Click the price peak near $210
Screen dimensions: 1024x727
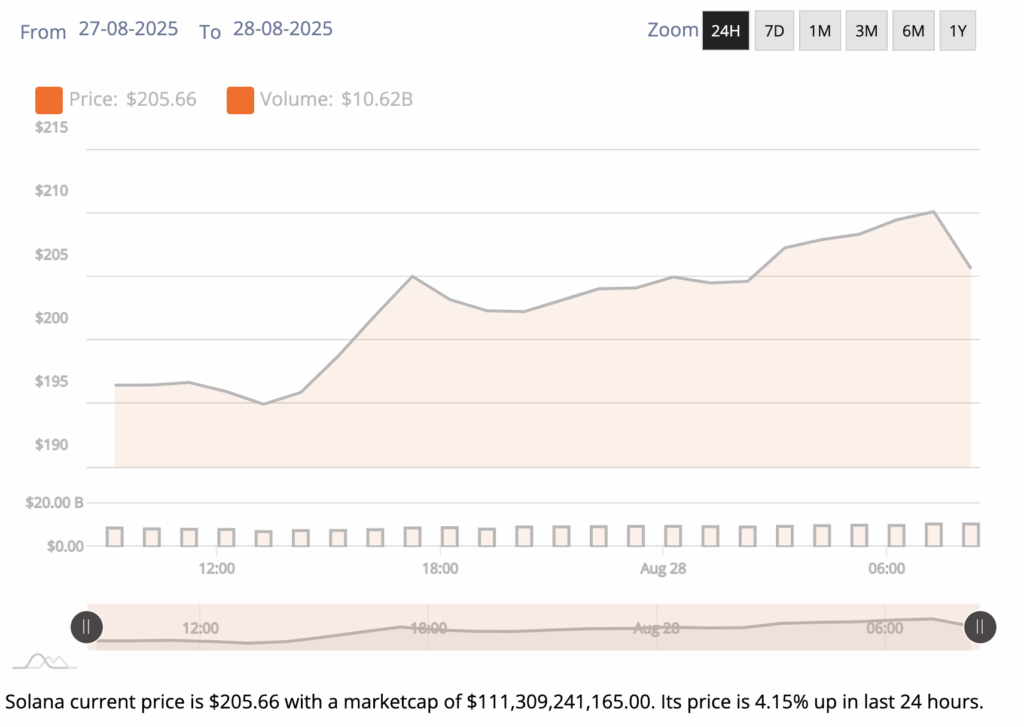pos(933,212)
